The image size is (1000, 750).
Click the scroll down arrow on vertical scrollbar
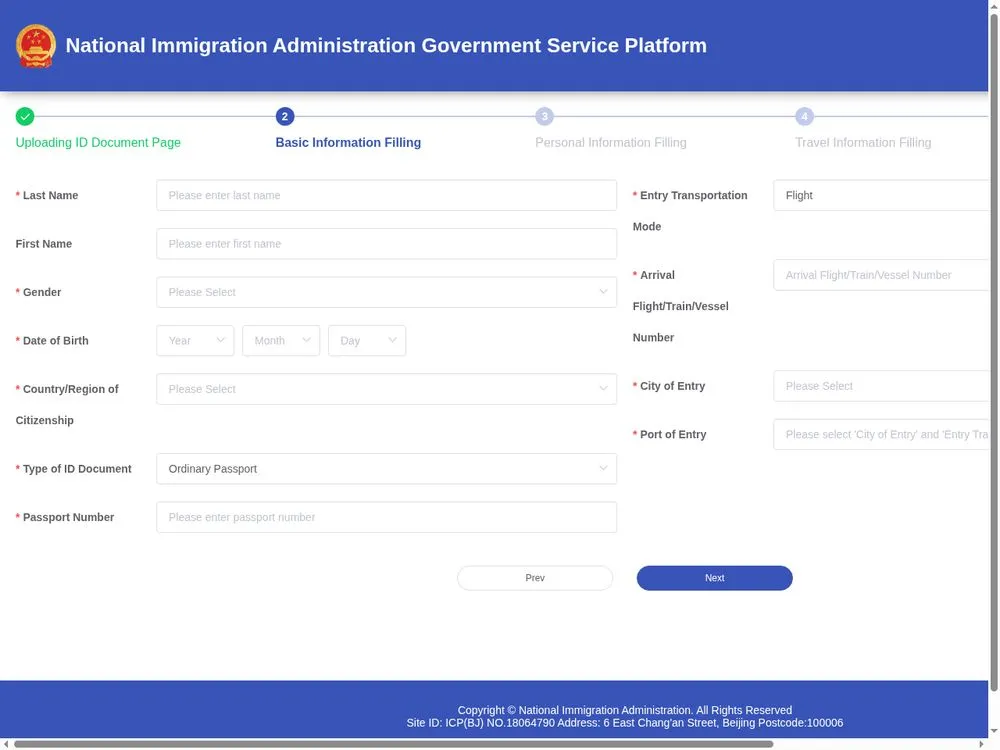[994, 731]
